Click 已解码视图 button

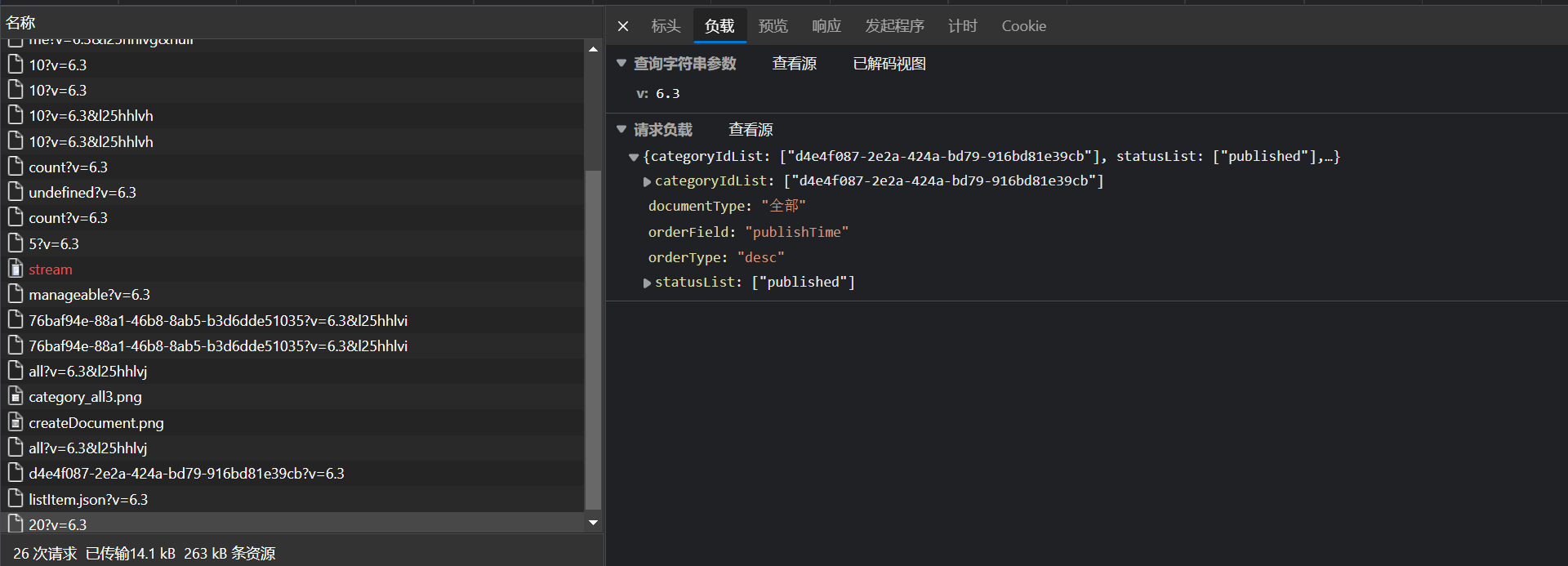[889, 64]
